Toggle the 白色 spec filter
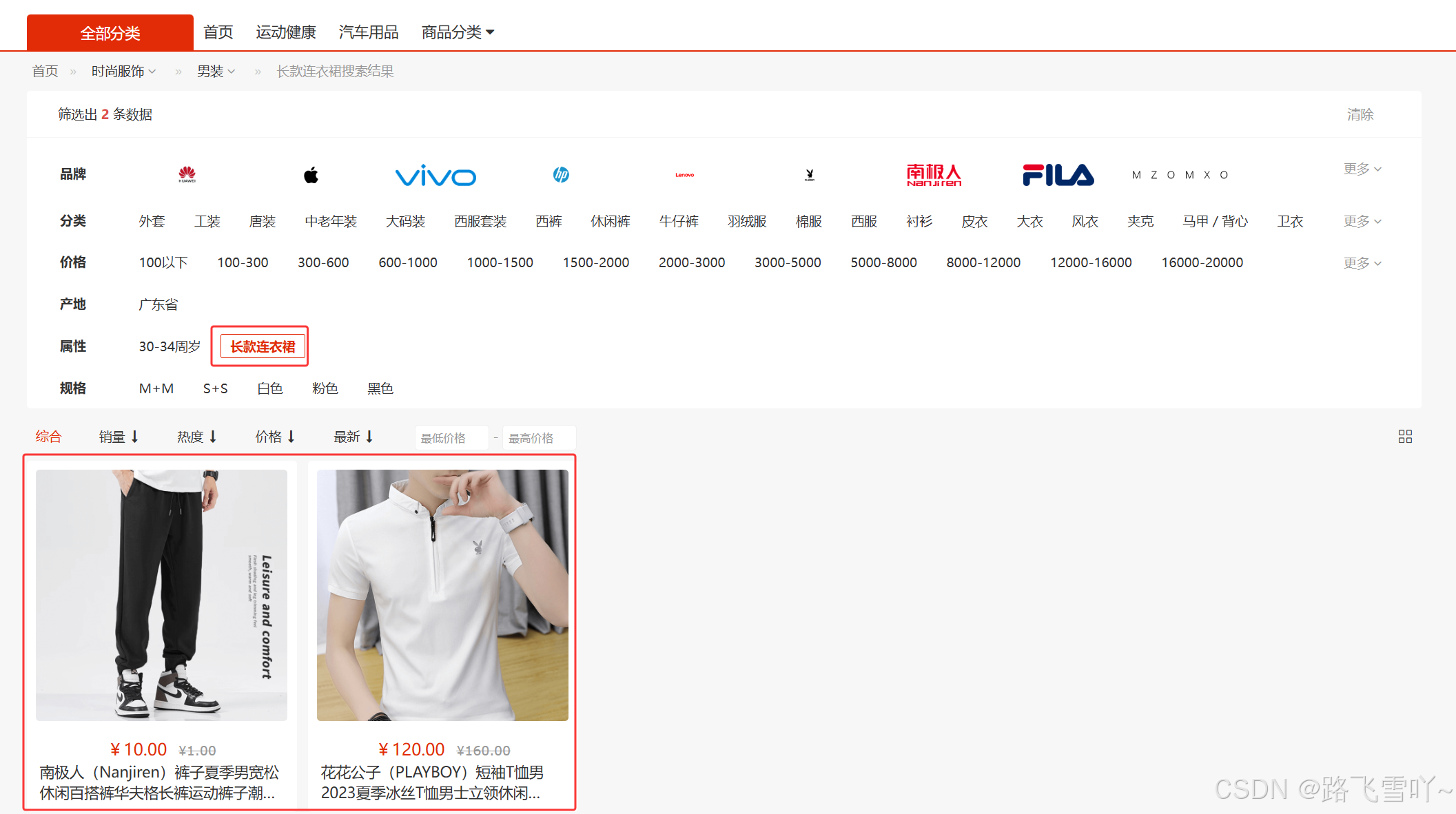The image size is (1456, 814). (269, 388)
